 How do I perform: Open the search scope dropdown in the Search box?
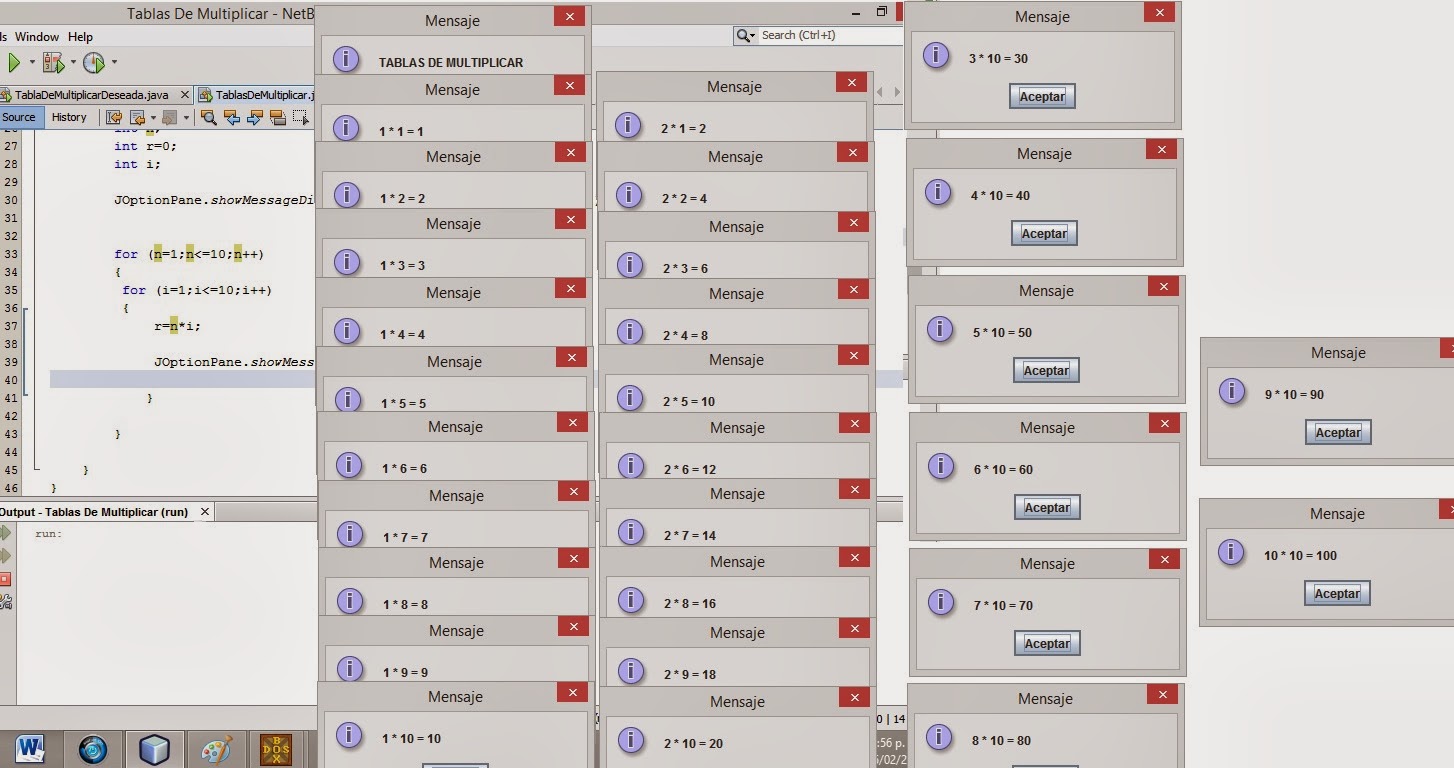(747, 35)
